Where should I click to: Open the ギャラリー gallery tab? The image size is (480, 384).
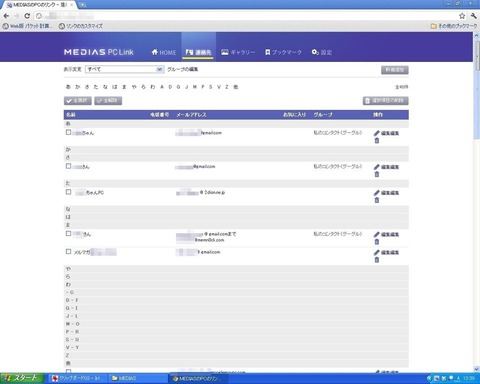(x=238, y=52)
